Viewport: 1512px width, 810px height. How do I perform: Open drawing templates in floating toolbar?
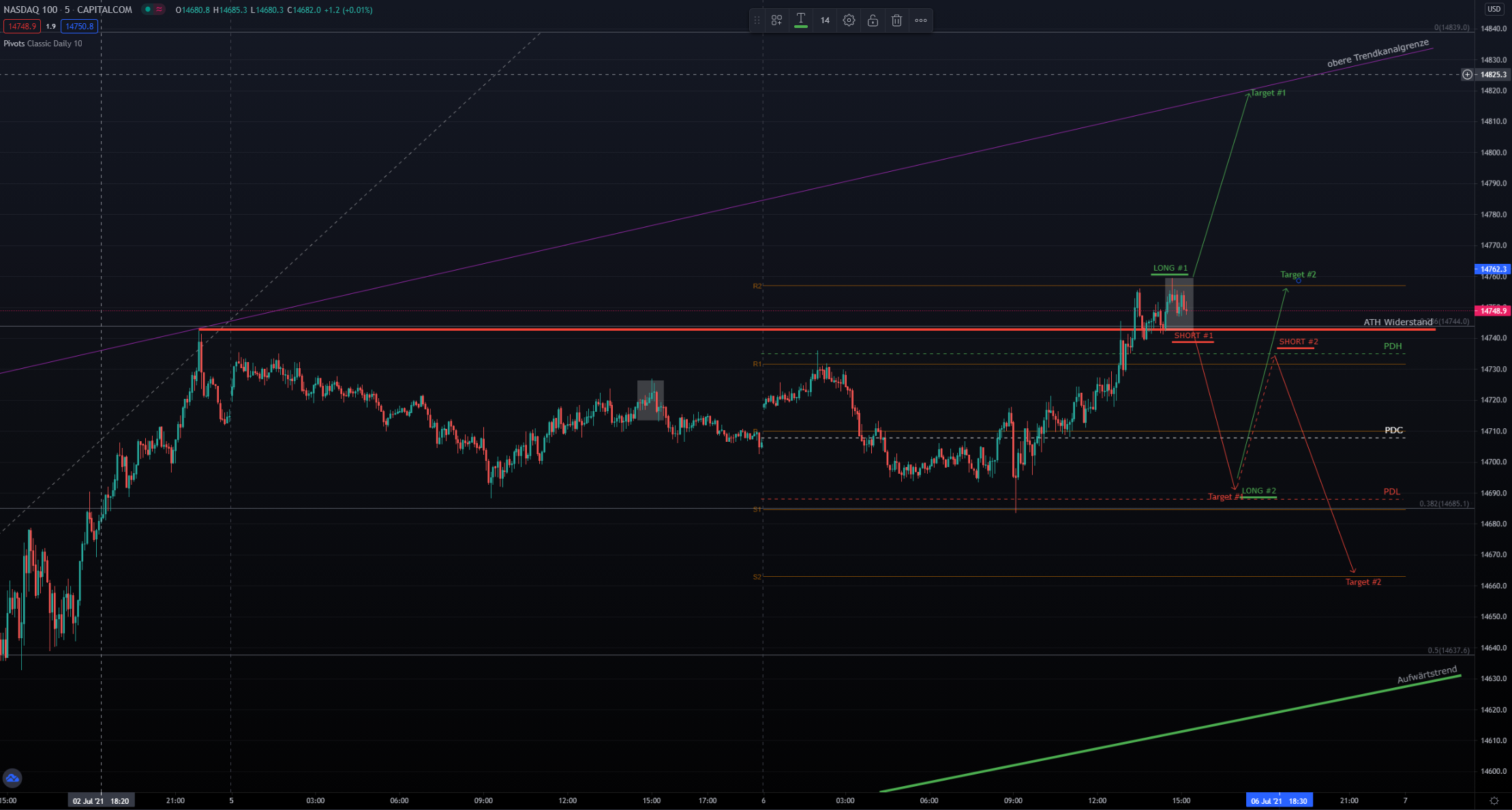[x=776, y=20]
